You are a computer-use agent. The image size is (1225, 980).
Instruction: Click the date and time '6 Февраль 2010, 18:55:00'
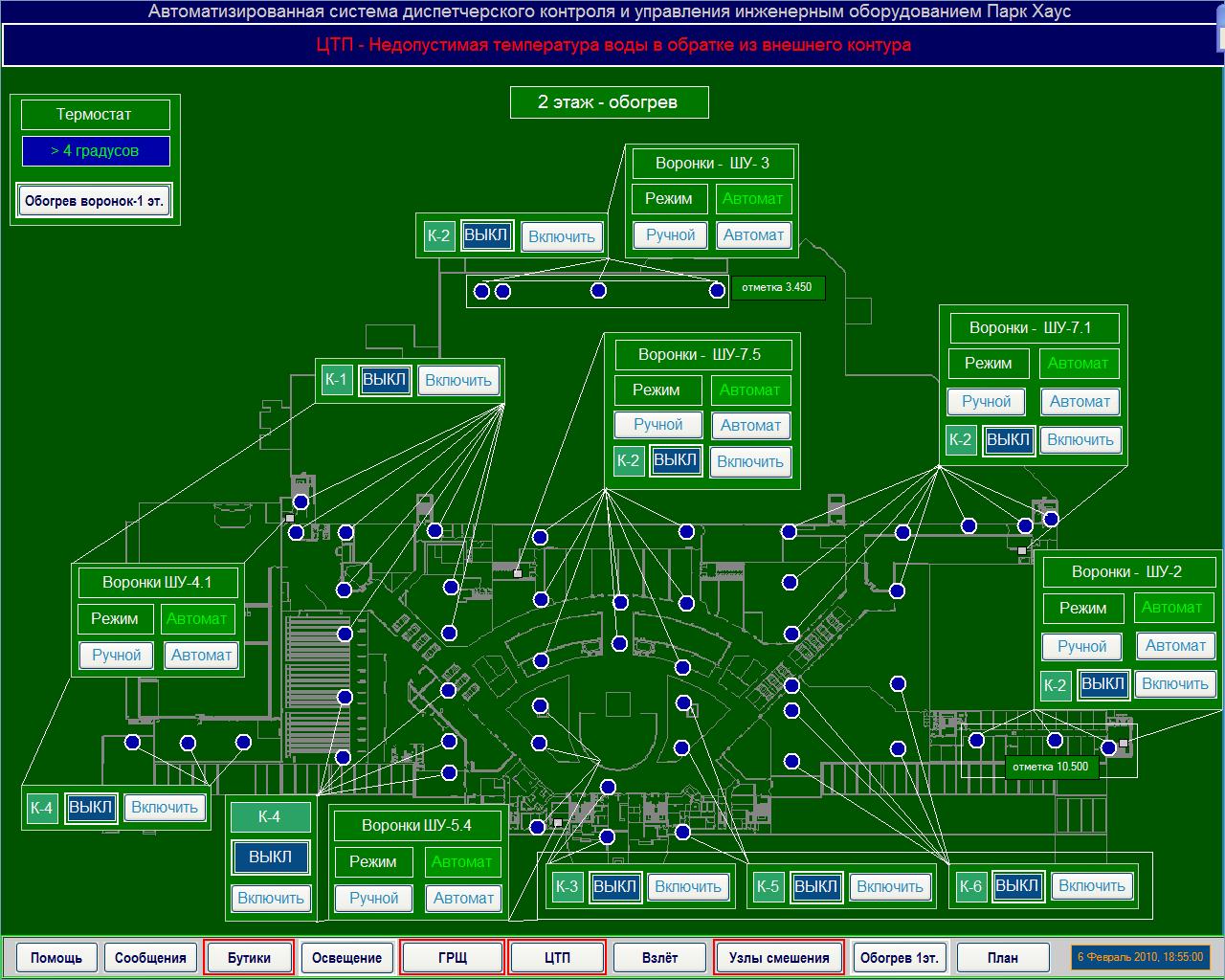click(x=1140, y=957)
